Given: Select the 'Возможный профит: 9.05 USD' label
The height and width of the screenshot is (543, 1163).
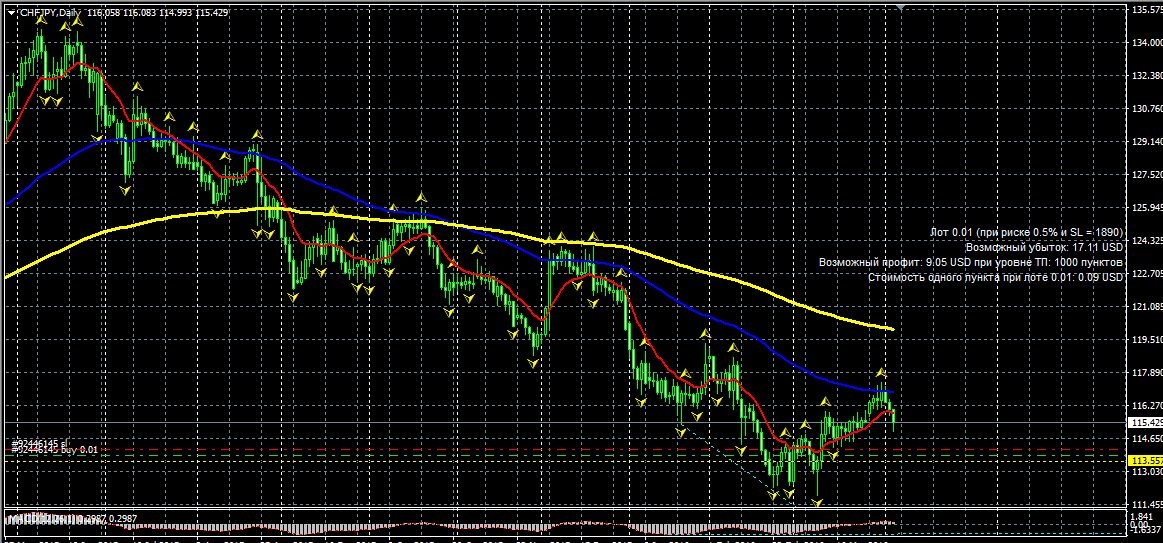Looking at the screenshot, I should 895,262.
